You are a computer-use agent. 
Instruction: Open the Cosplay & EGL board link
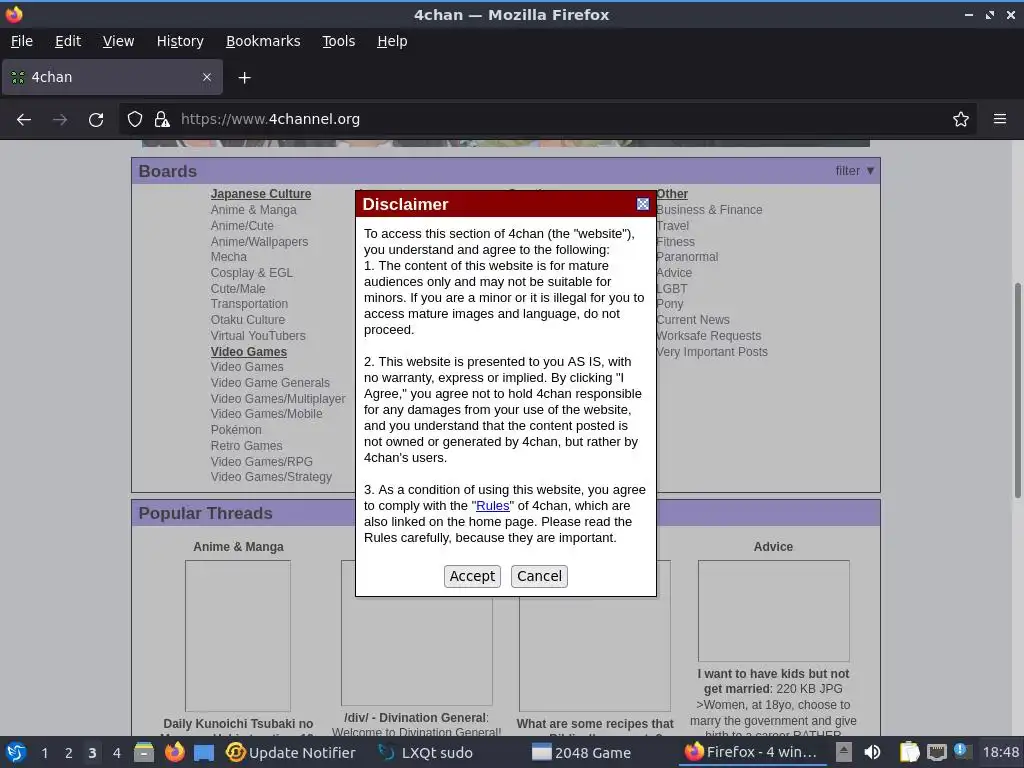click(251, 272)
